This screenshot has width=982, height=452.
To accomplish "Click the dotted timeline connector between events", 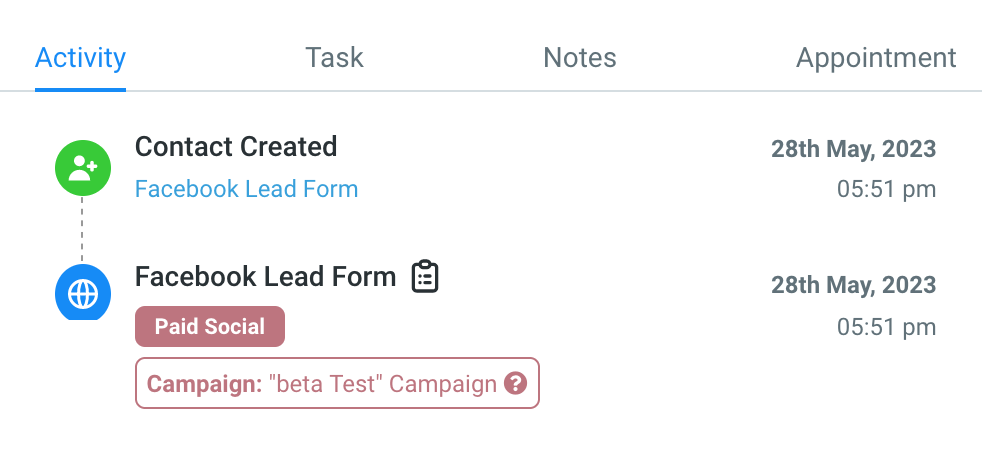I will [82, 230].
